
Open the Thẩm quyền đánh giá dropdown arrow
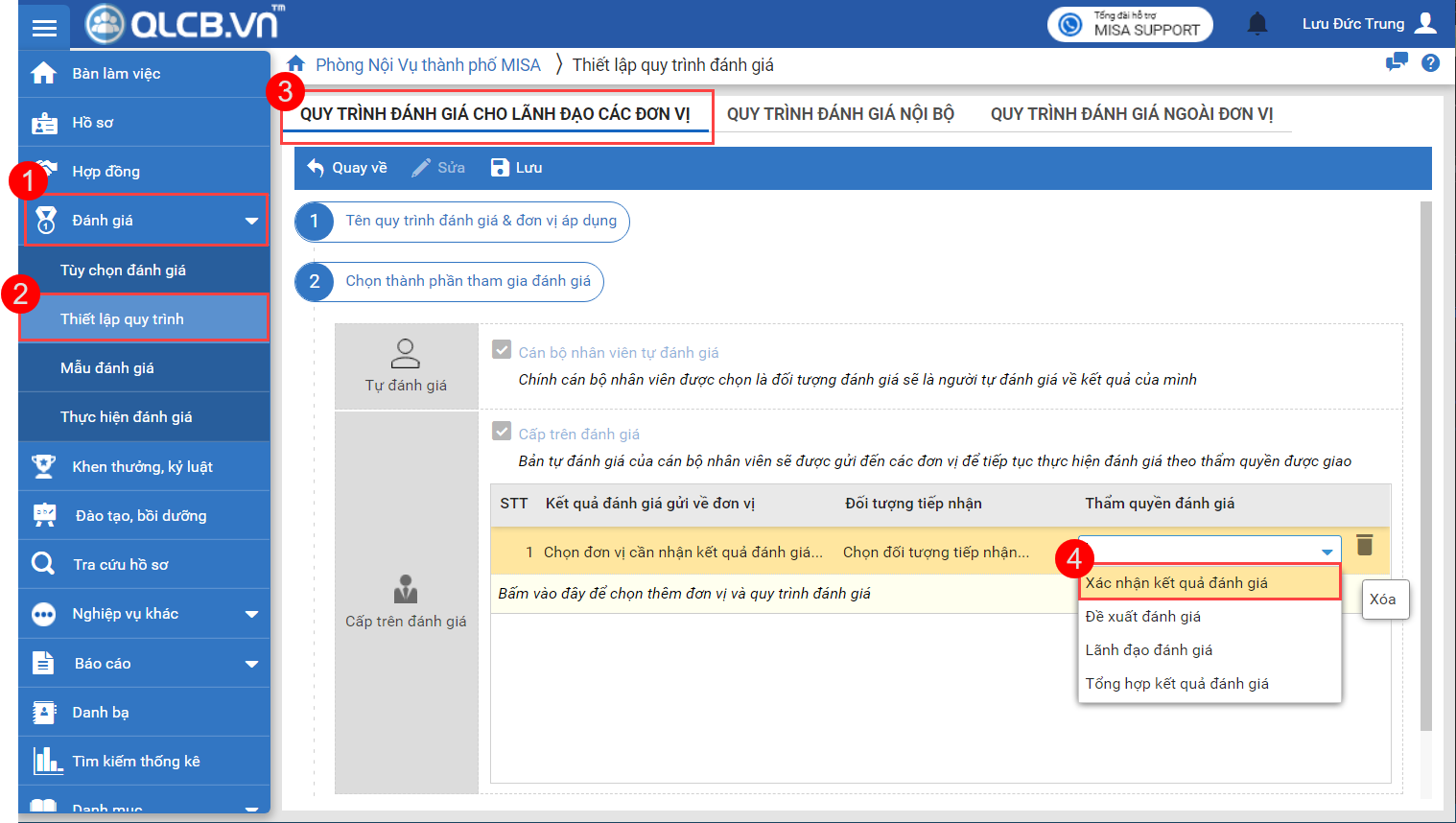pos(1327,552)
